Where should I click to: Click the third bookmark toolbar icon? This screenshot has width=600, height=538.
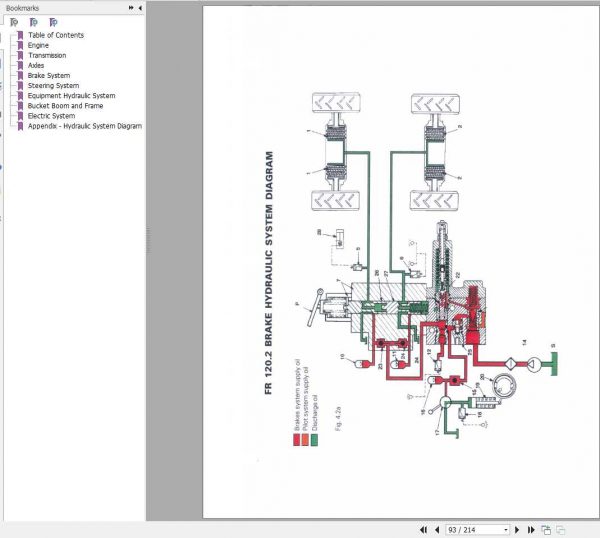(53, 21)
